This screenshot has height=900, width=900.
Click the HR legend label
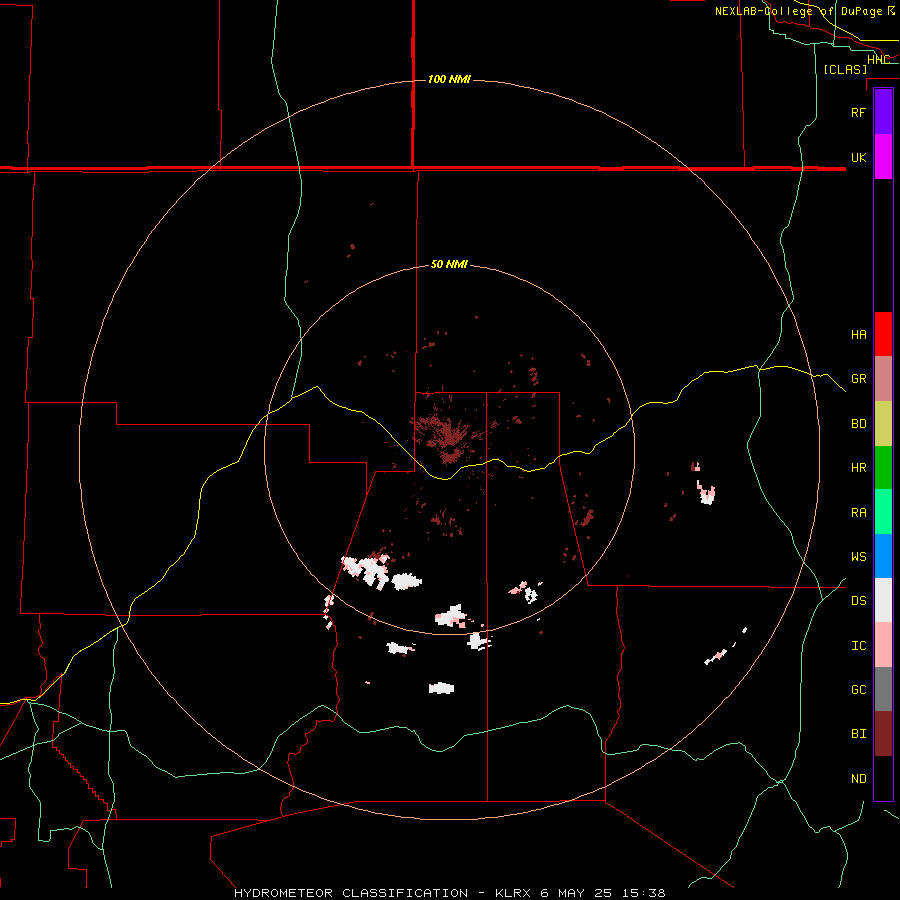(x=858, y=468)
